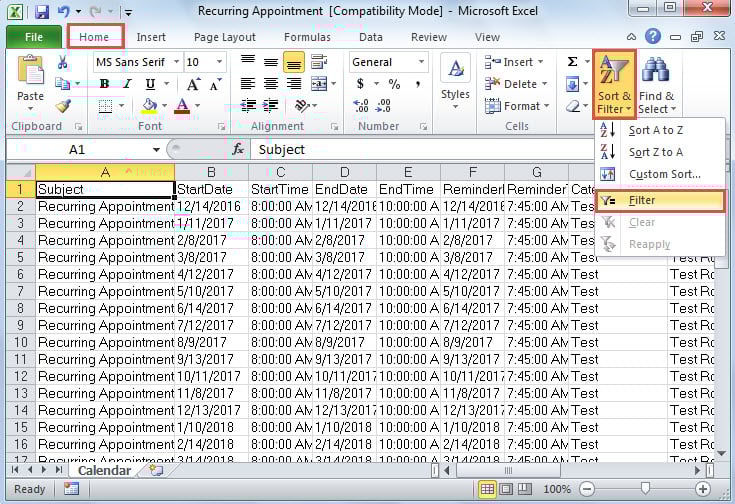Toggle the highlighted Bottom Align button
Screen dimensions: 735x504
pyautogui.click(x=293, y=62)
